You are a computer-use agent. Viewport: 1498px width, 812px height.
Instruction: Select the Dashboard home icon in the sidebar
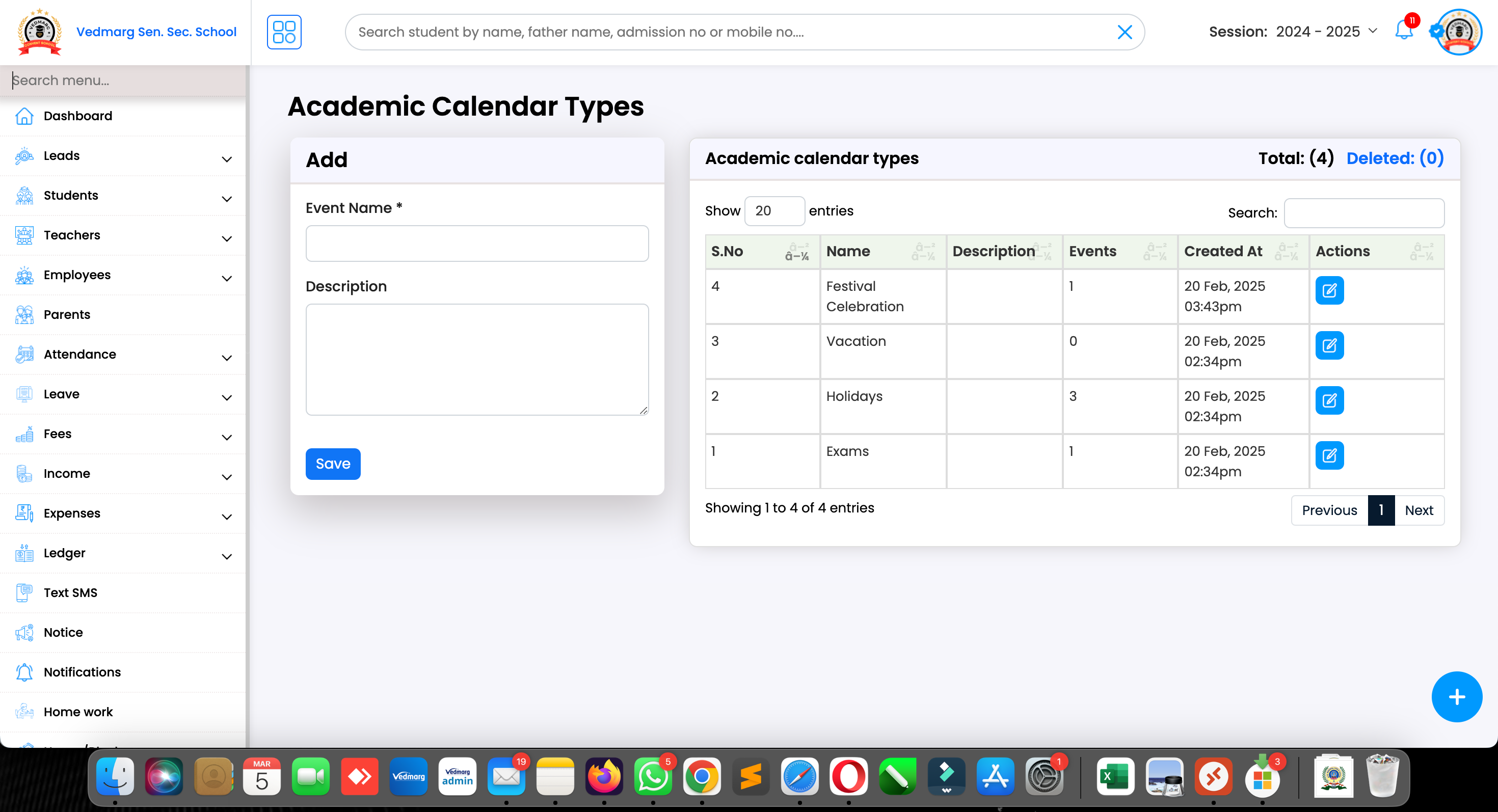pyautogui.click(x=24, y=116)
